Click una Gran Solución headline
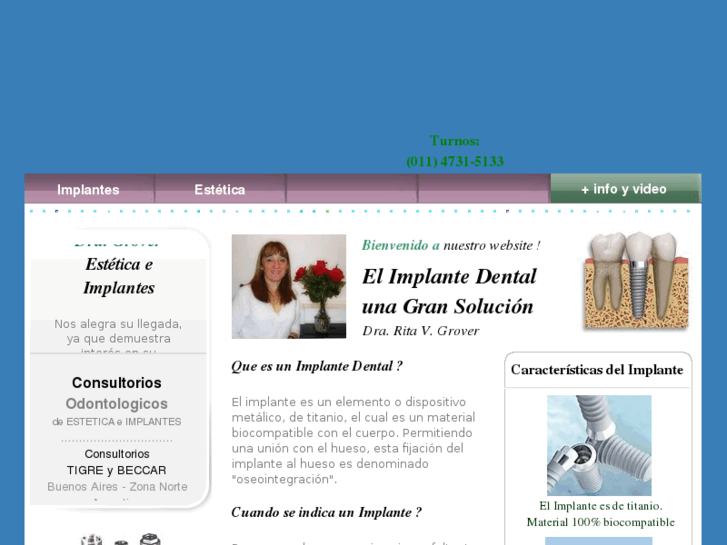 click(x=447, y=307)
